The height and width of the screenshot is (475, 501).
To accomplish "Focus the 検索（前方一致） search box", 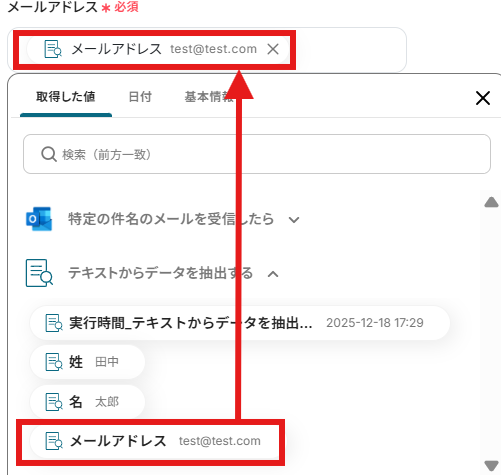I will (x=257, y=154).
